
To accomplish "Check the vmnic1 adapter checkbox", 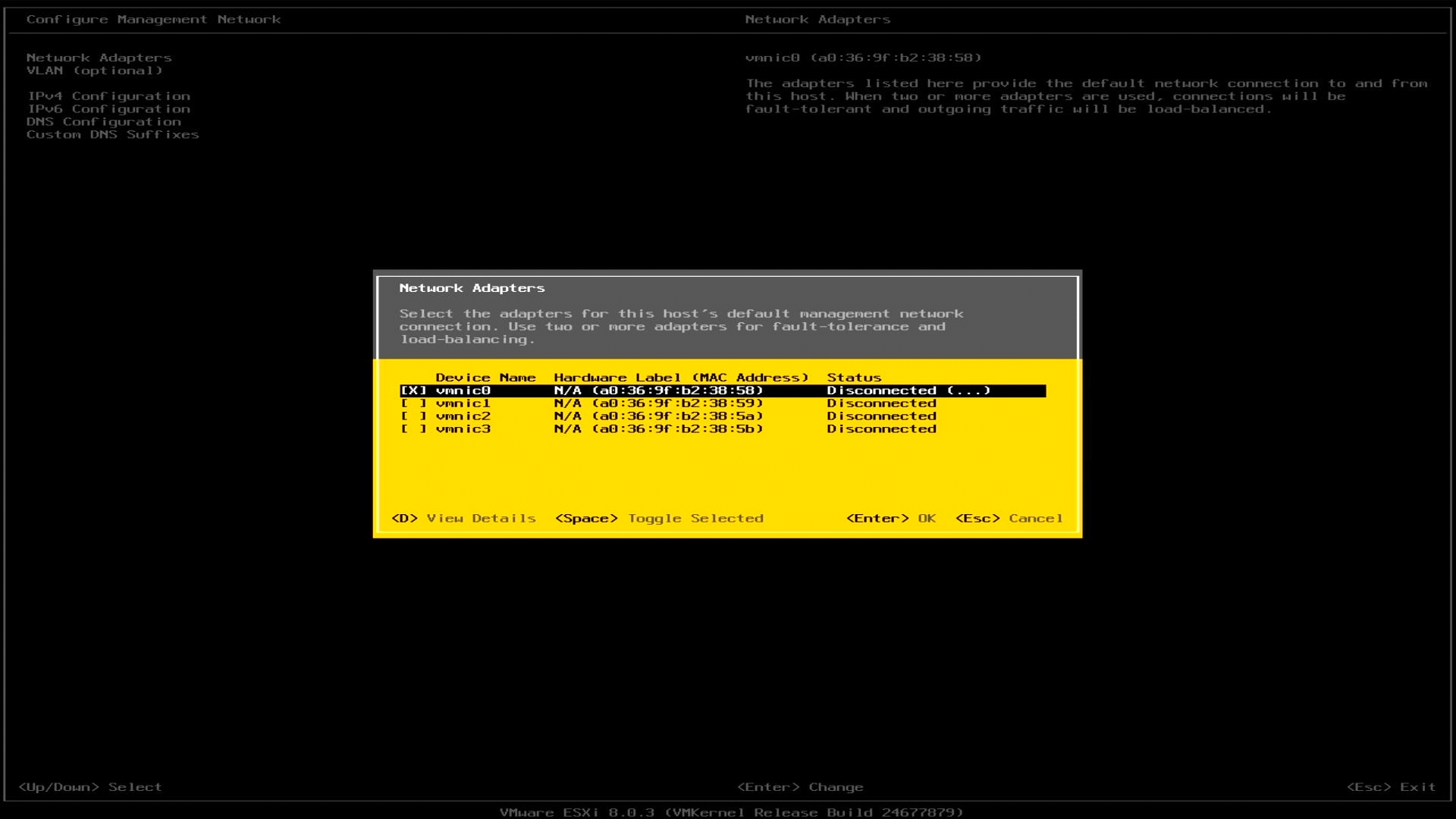I will click(413, 403).
